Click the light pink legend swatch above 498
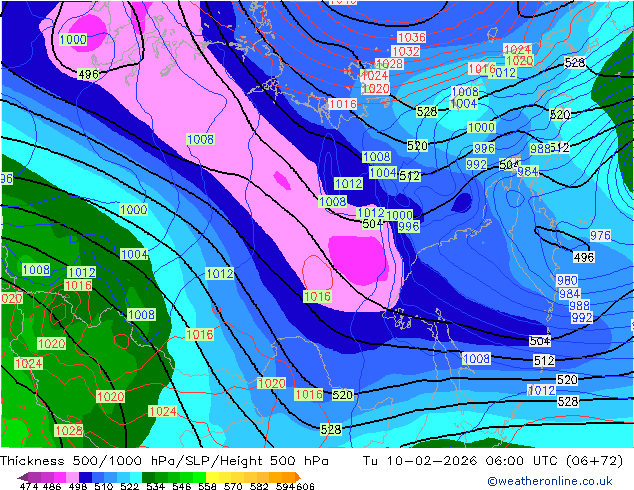This screenshot has height=490, width=634. pos(72,477)
